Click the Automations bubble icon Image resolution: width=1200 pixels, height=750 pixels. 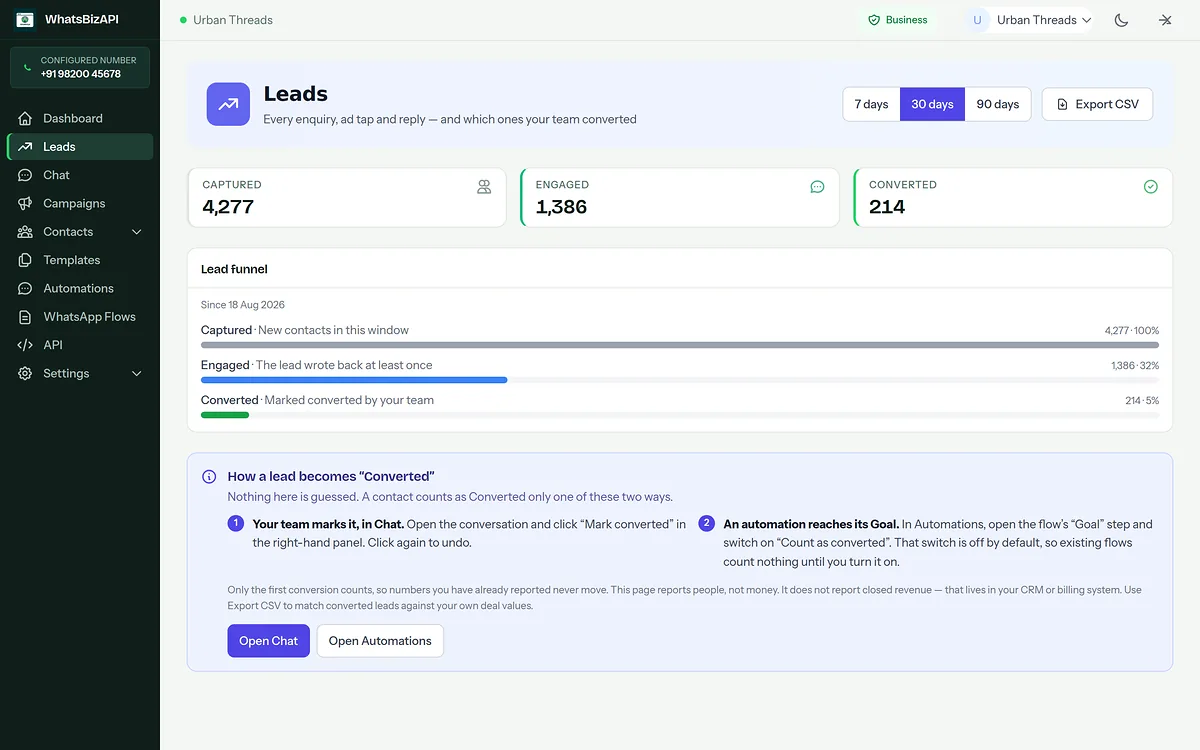coord(25,288)
